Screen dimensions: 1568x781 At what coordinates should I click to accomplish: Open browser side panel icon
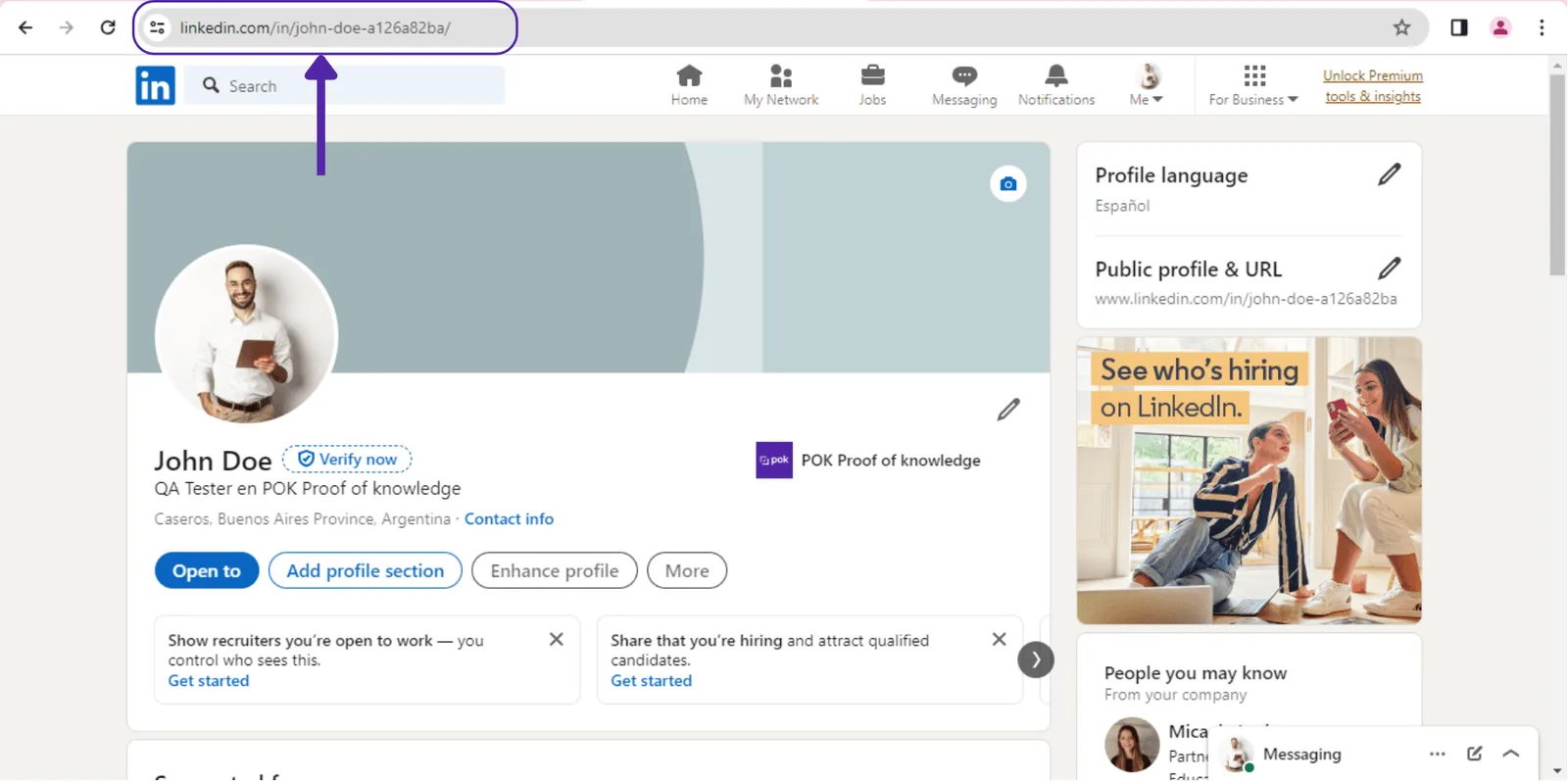point(1459,27)
